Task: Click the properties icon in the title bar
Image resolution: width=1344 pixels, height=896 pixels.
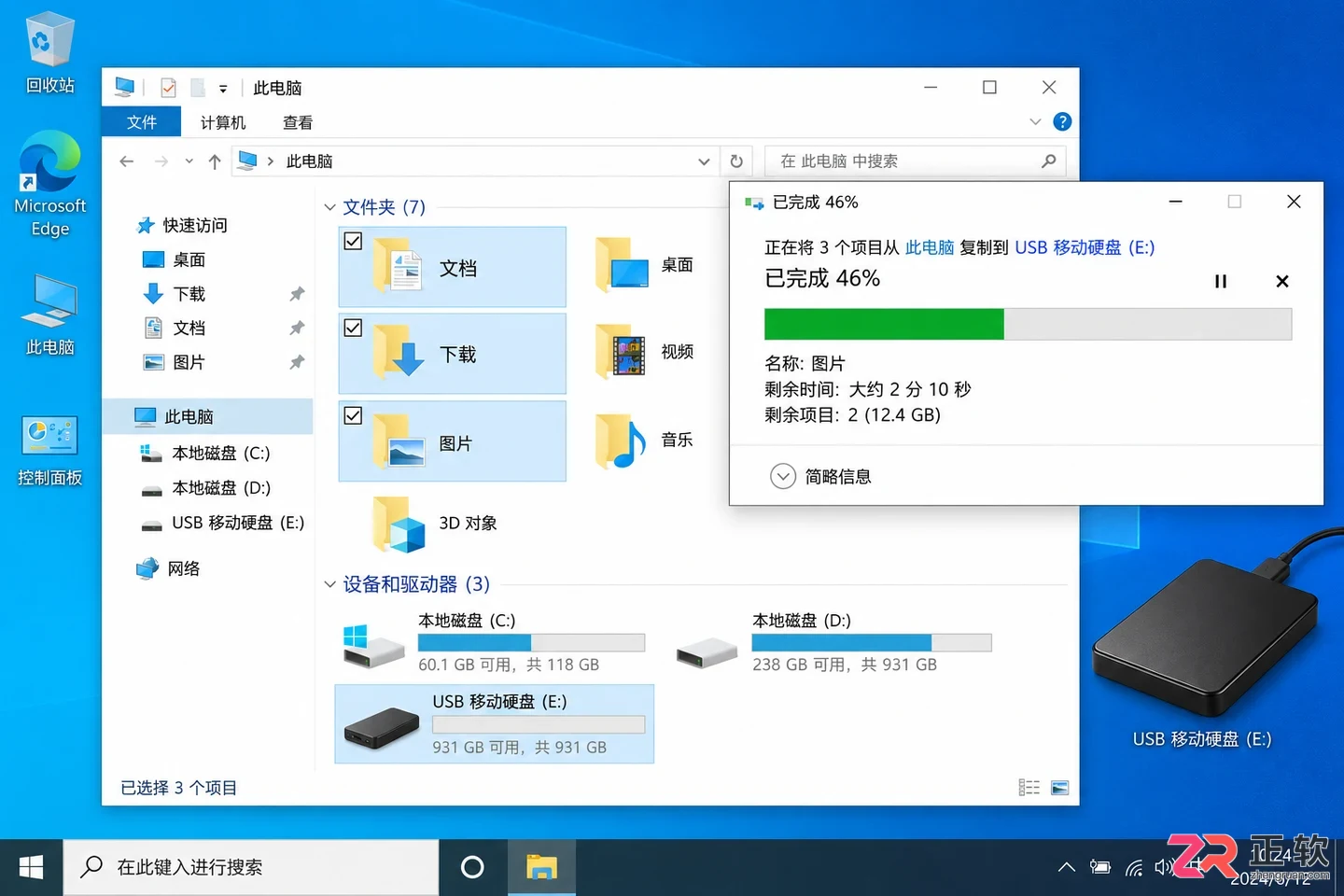Action: point(168,88)
